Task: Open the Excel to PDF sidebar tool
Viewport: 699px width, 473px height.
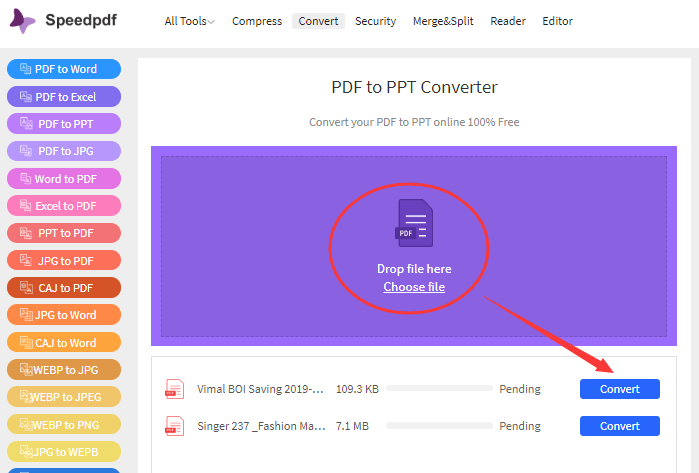Action: tap(64, 206)
